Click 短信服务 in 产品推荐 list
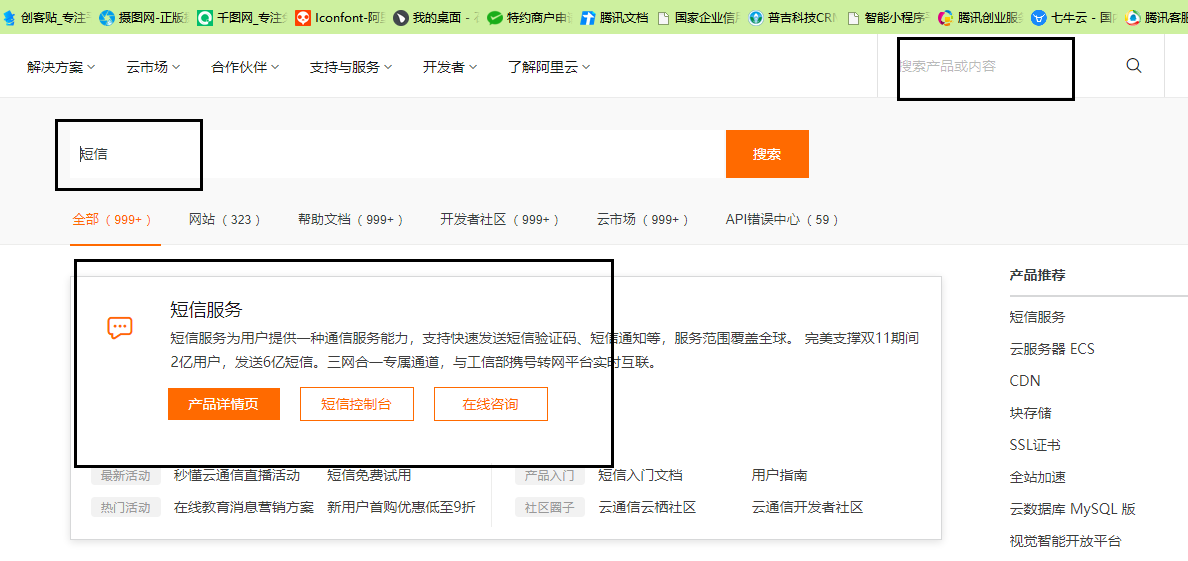Image resolution: width=1188 pixels, height=561 pixels. tap(1037, 317)
